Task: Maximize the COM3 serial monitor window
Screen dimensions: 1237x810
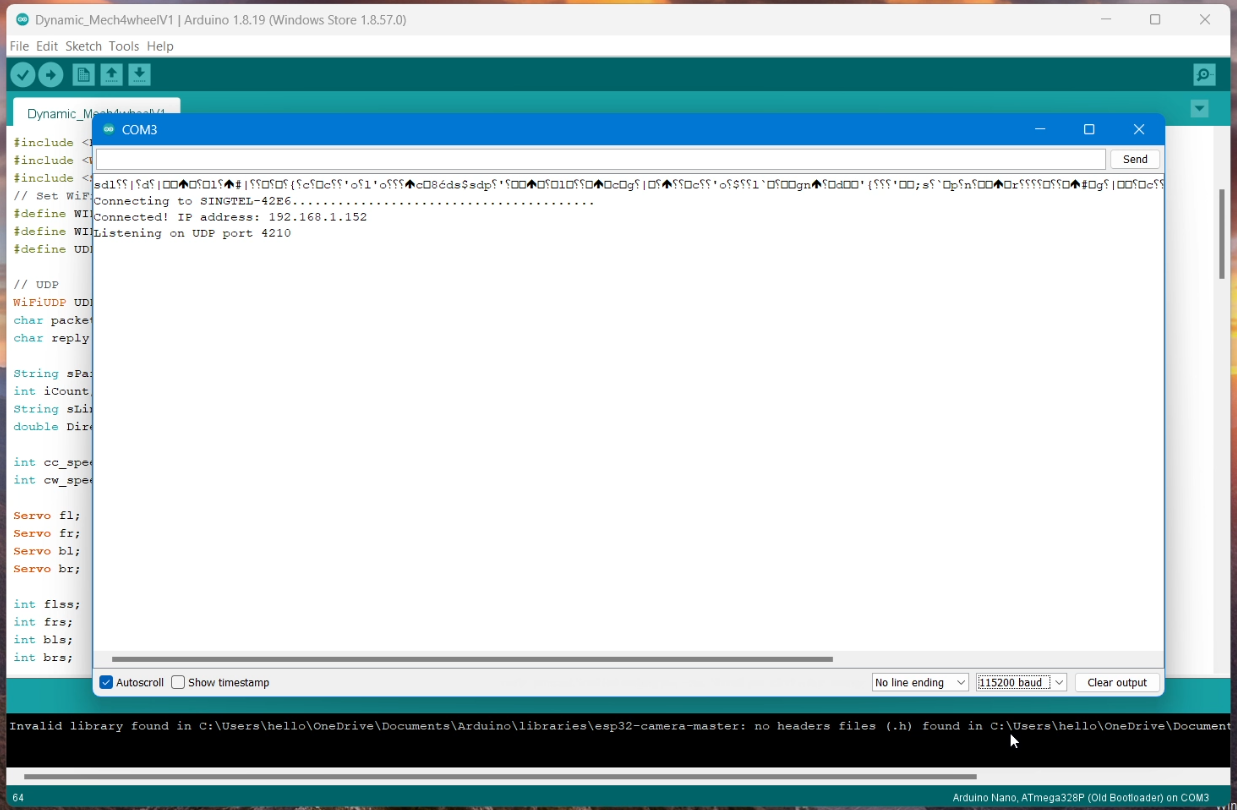Action: tap(1089, 129)
